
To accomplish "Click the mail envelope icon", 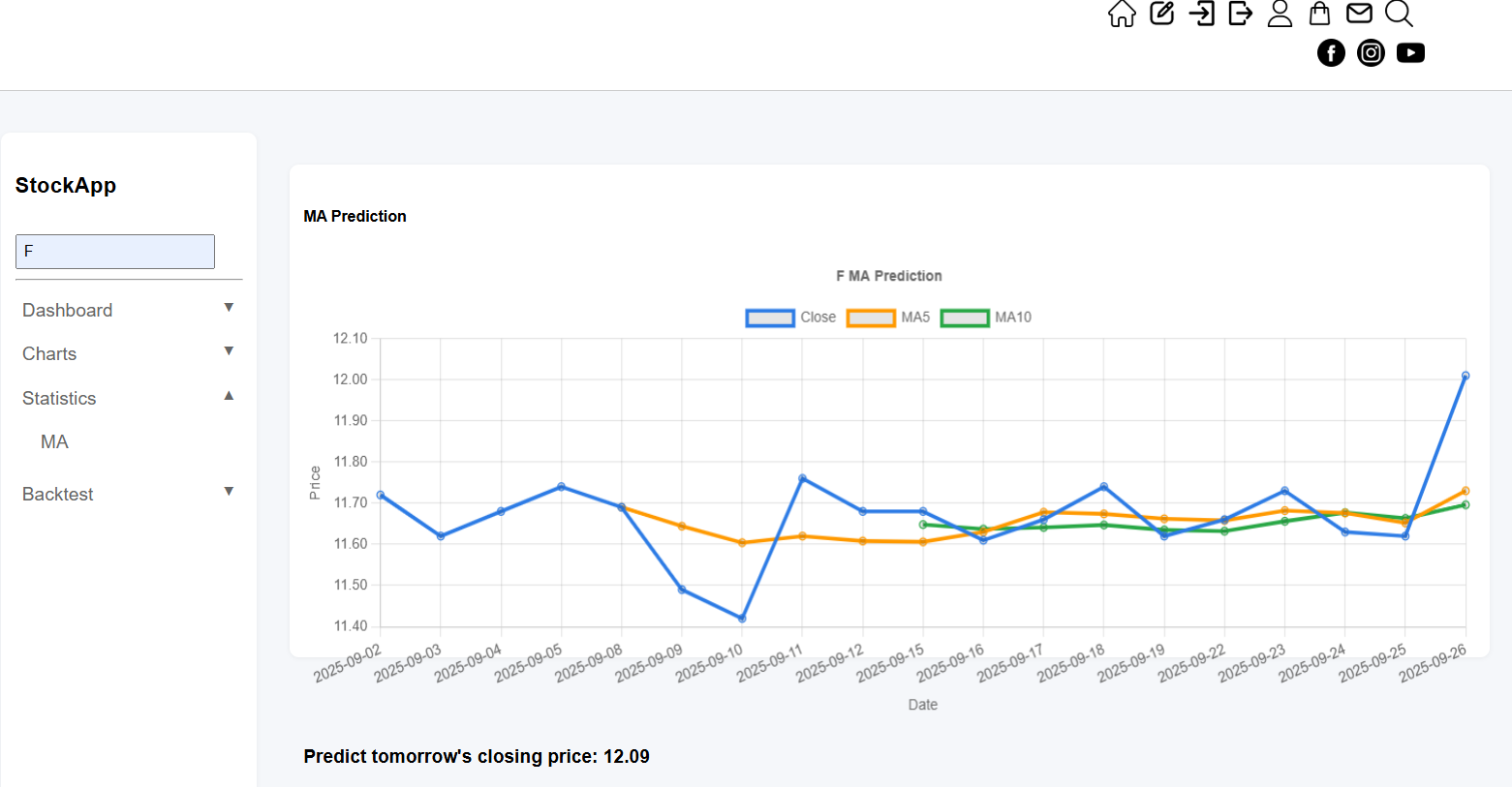I will tap(1359, 14).
